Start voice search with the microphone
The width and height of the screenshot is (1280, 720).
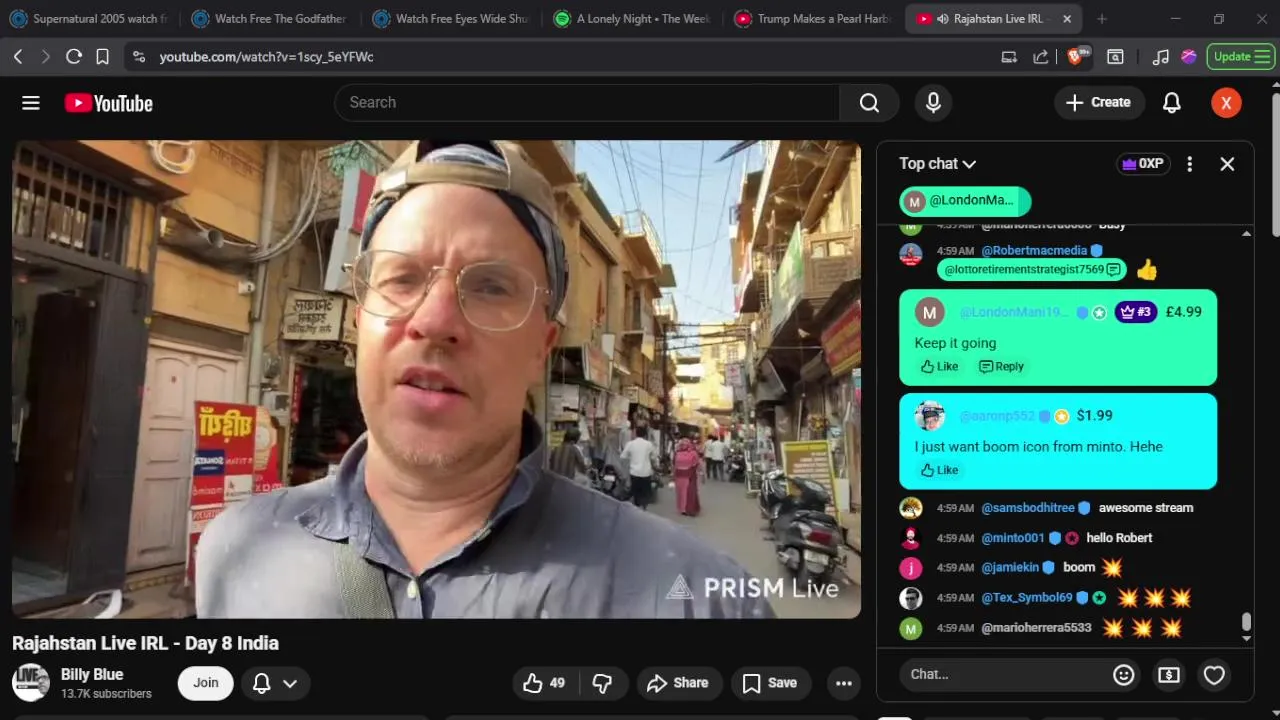click(x=933, y=103)
